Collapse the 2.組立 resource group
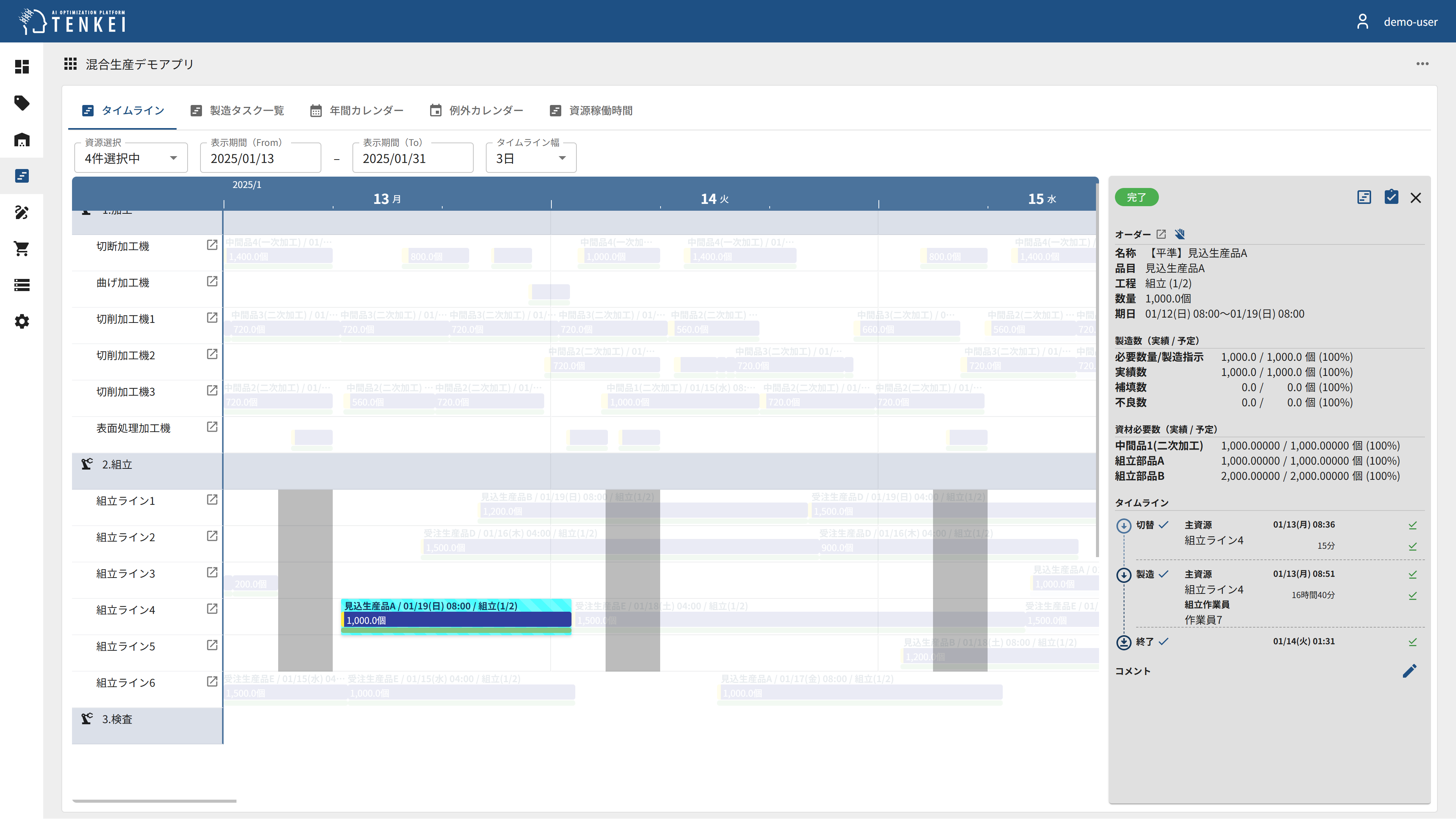 click(x=116, y=465)
